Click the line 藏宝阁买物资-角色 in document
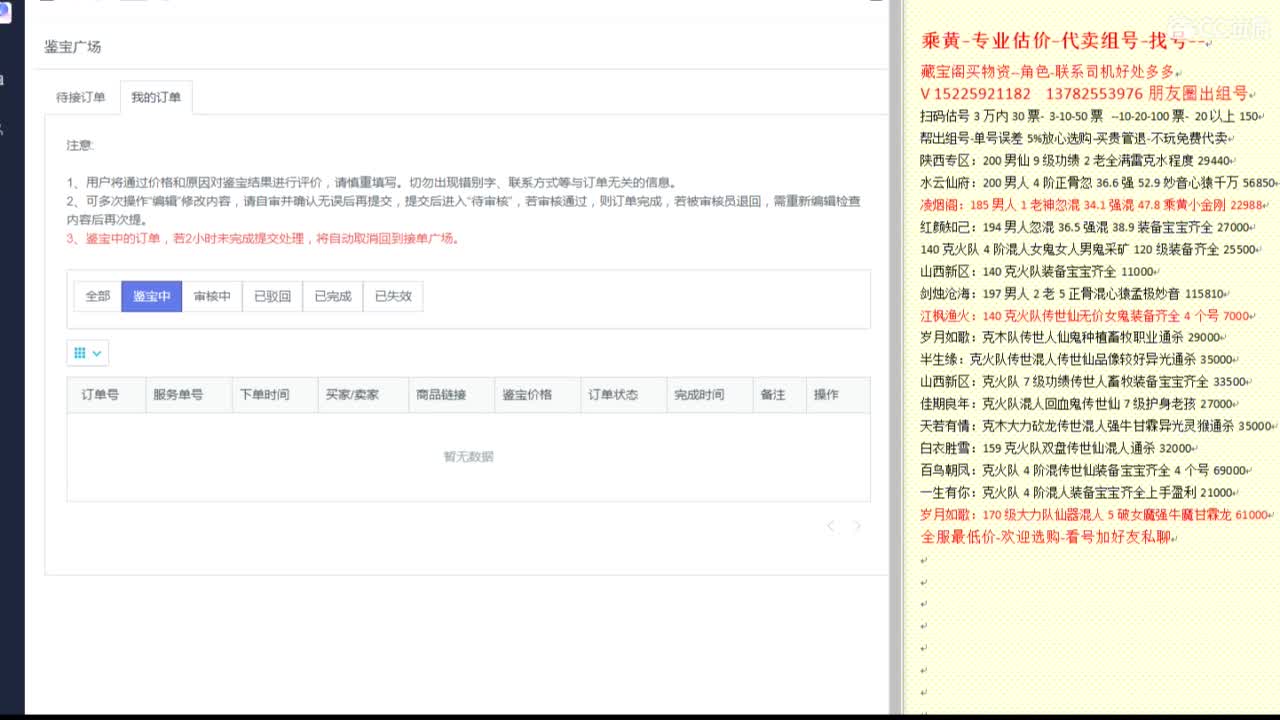This screenshot has height=720, width=1280. coord(1048,72)
